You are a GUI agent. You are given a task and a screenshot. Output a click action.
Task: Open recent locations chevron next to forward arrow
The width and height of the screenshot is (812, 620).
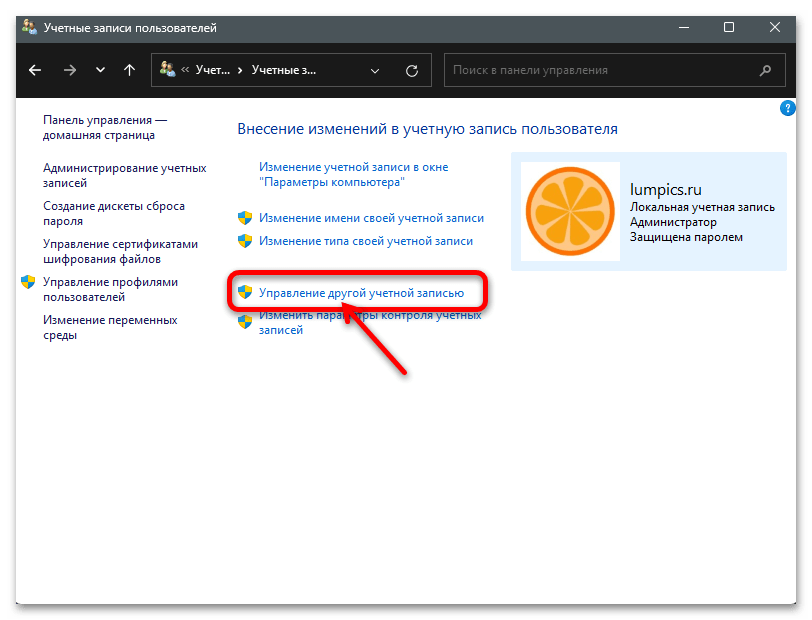point(100,70)
